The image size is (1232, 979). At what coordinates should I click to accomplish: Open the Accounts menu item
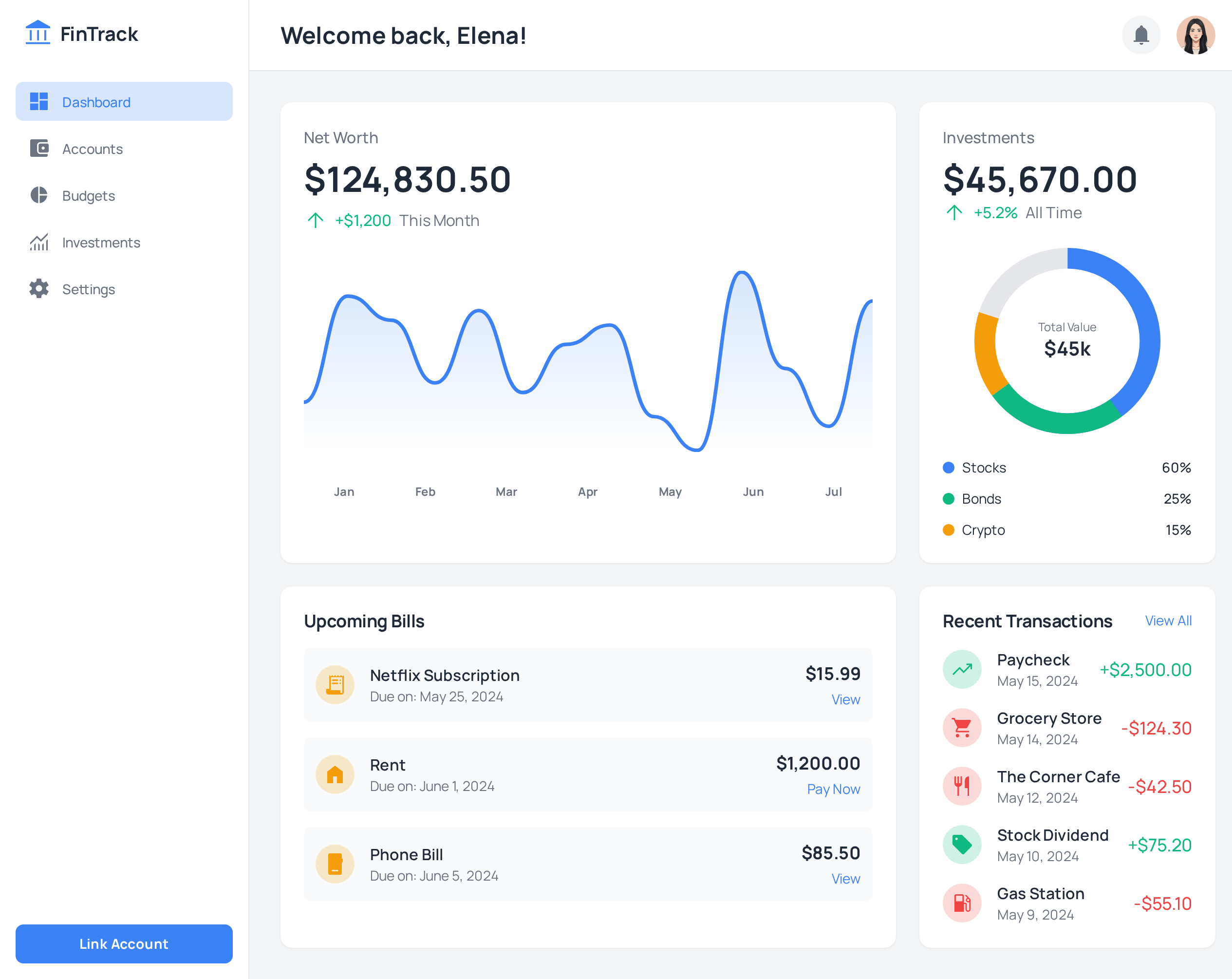pos(92,149)
